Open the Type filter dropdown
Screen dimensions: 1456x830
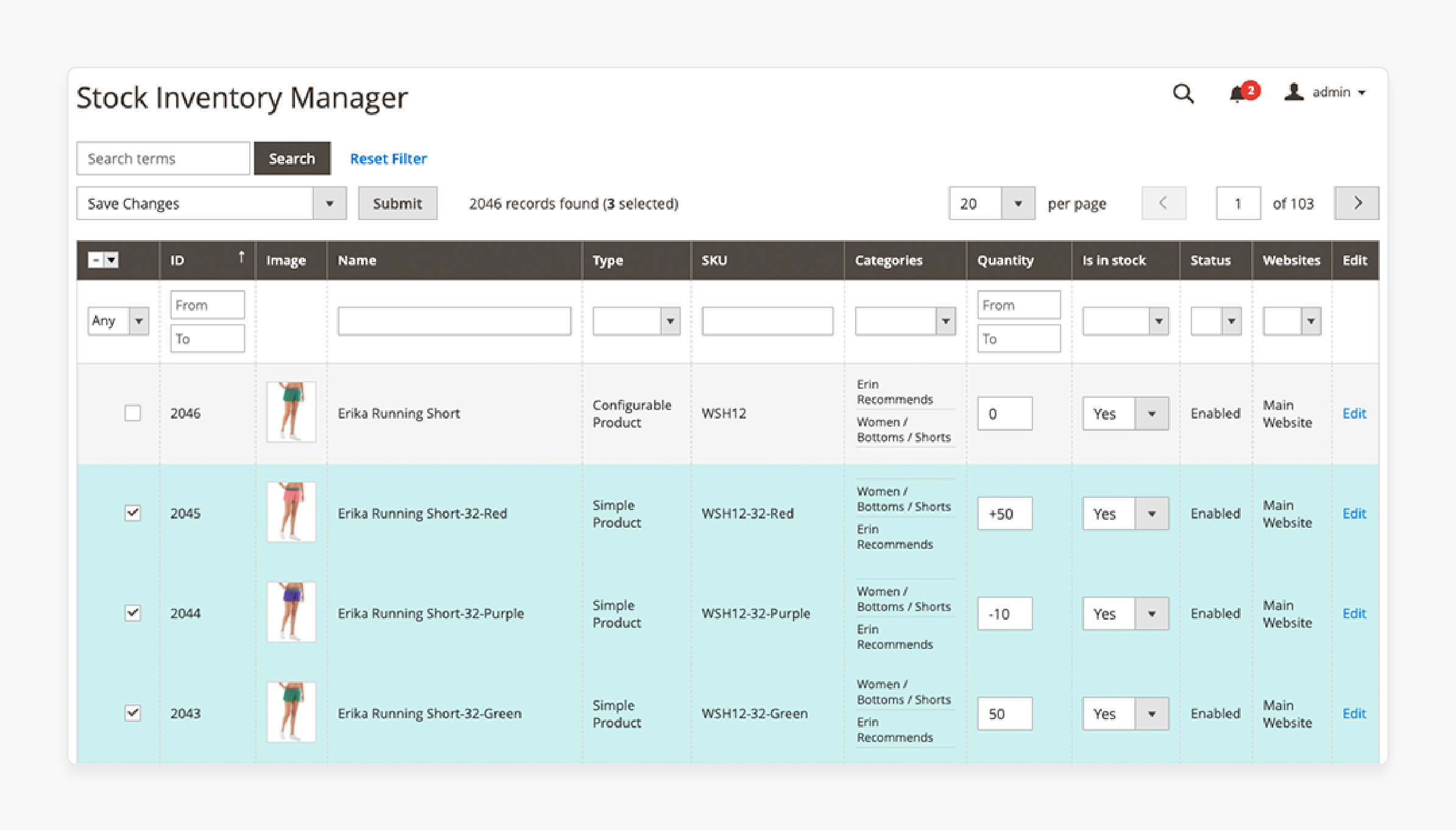(636, 321)
